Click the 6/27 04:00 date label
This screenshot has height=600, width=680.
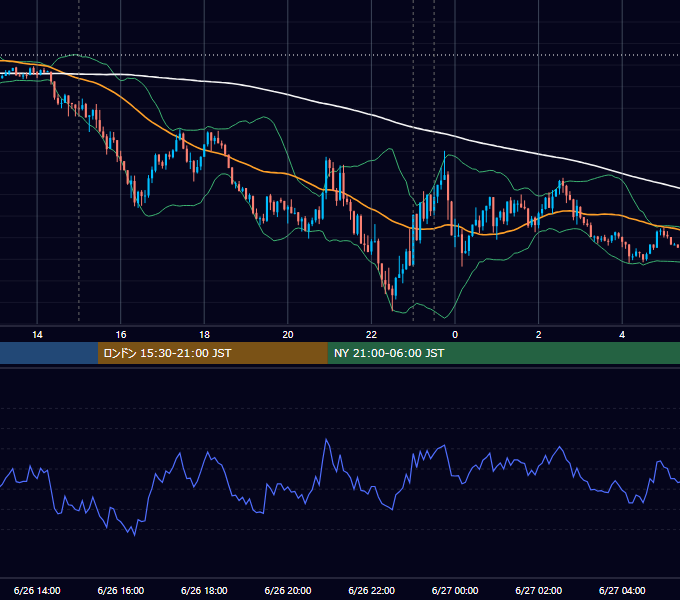tap(622, 590)
